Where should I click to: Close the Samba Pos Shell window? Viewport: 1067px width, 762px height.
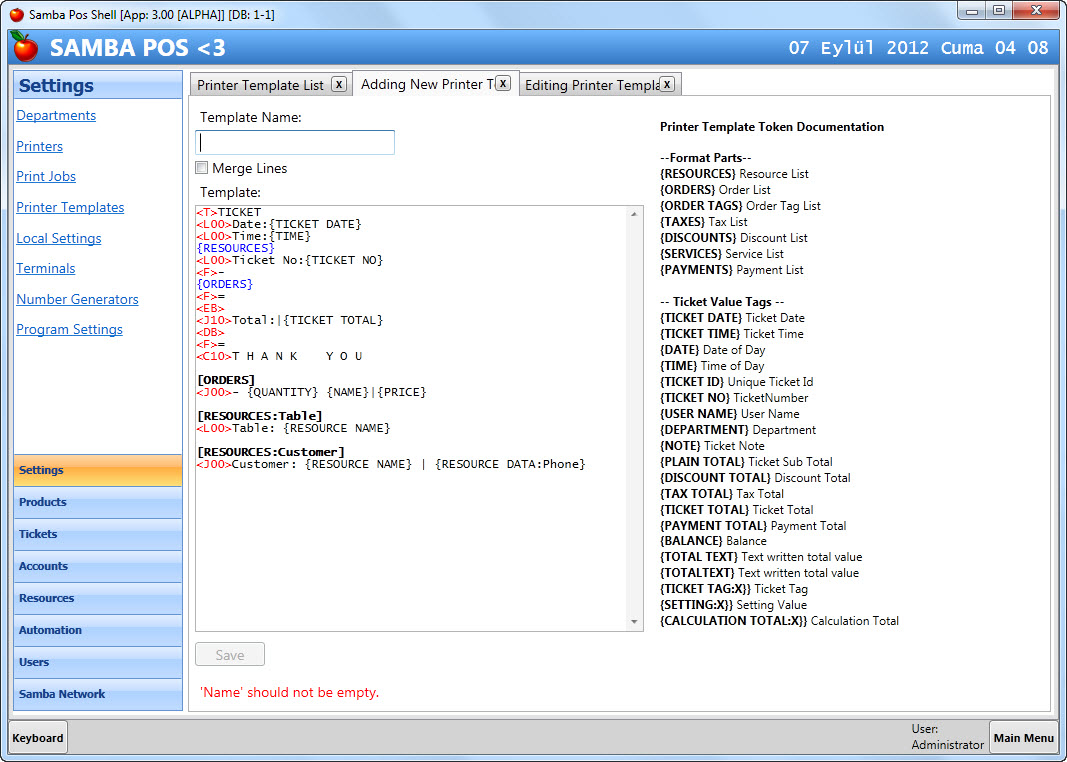click(1035, 10)
